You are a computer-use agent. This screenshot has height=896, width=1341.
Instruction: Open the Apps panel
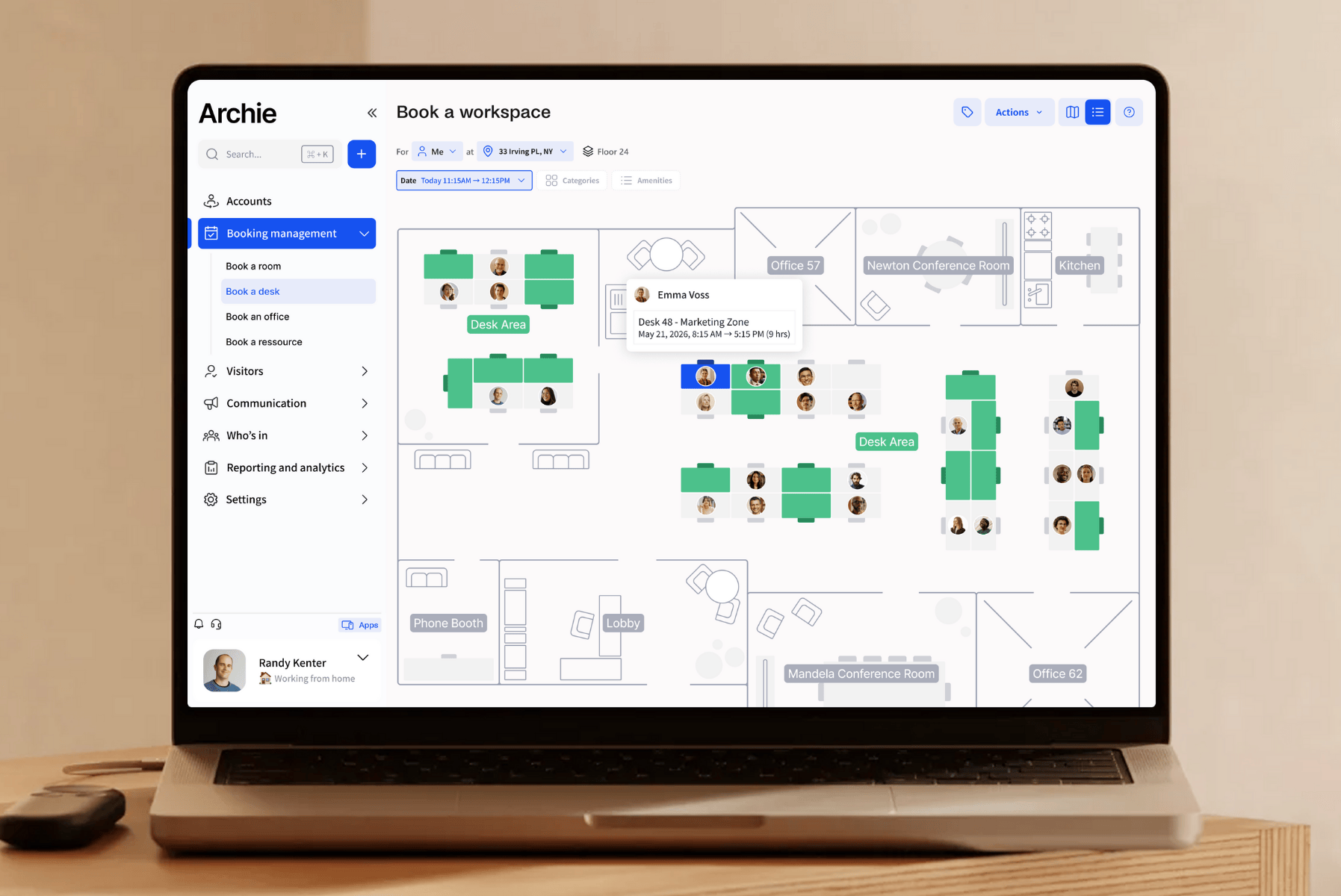click(360, 625)
